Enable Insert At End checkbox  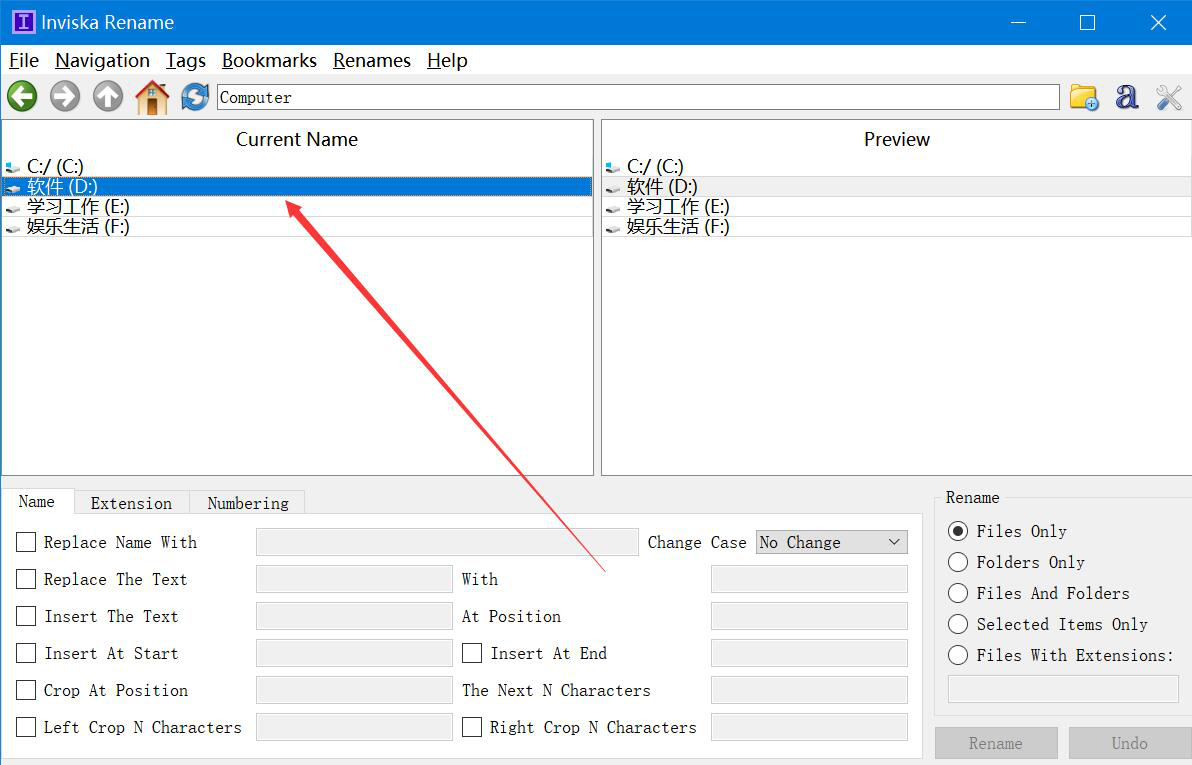coord(472,653)
